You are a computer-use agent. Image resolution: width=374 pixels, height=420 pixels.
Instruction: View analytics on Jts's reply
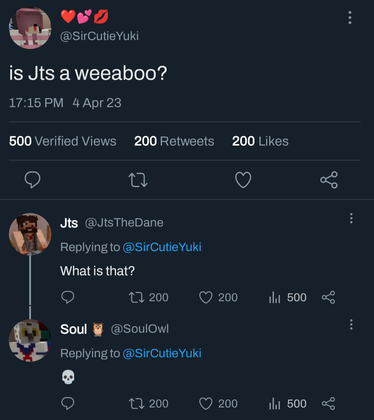(x=287, y=297)
